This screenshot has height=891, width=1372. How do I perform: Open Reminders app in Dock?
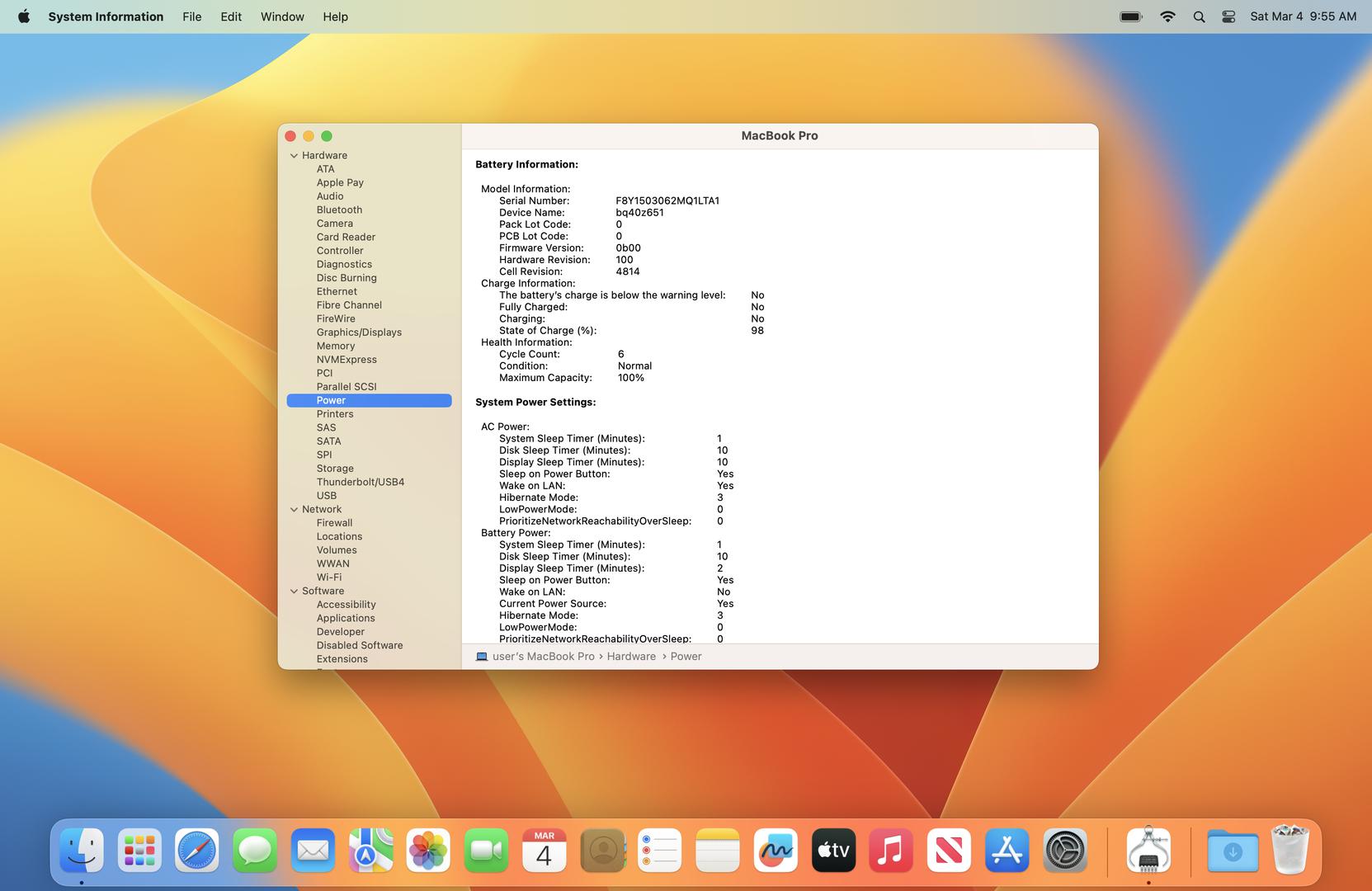click(x=660, y=851)
